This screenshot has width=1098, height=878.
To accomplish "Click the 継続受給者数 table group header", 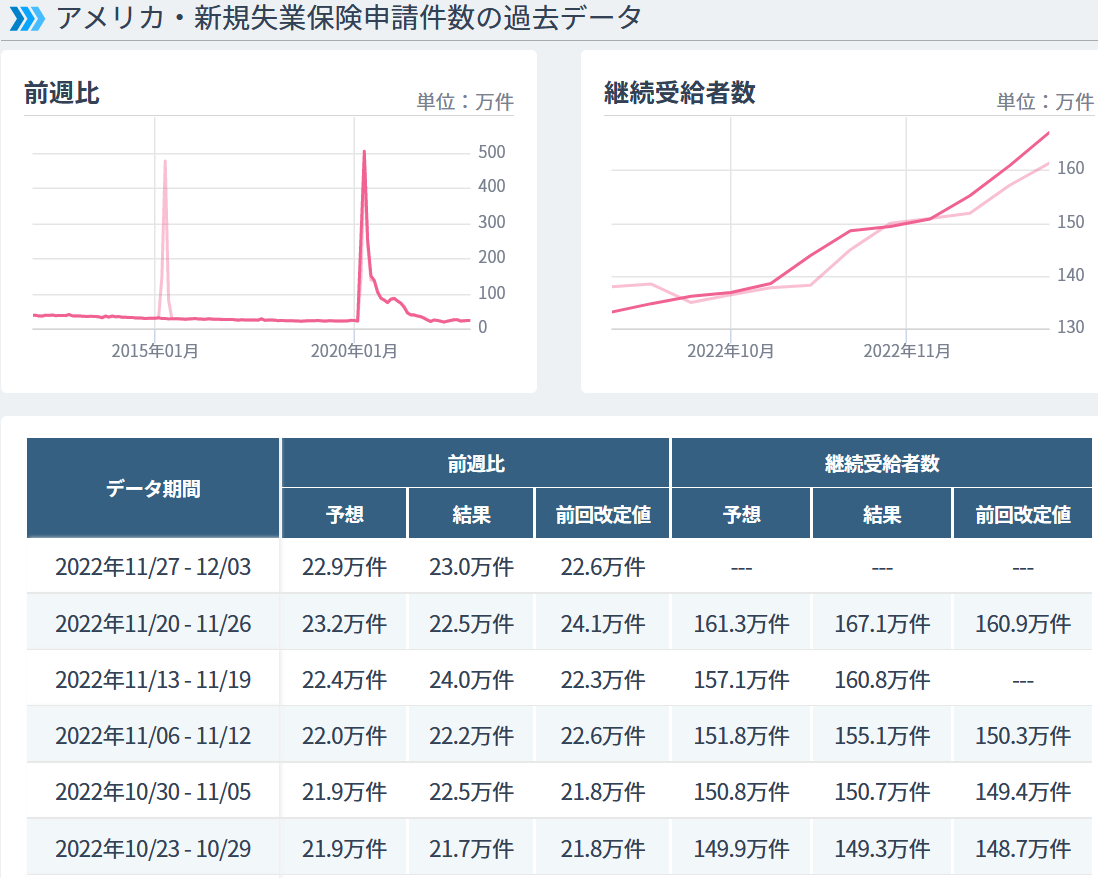I will [882, 463].
